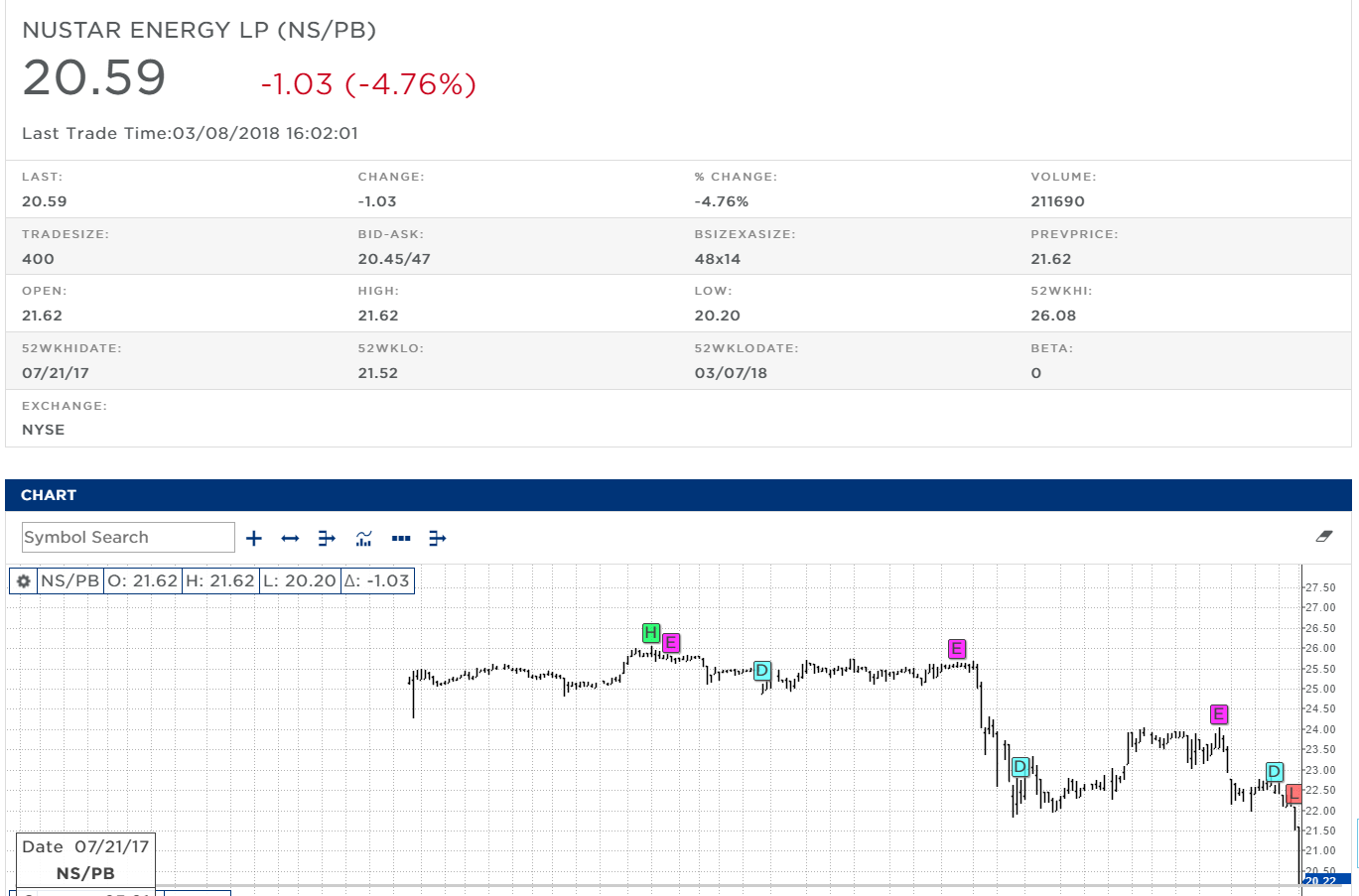The width and height of the screenshot is (1359, 896).
Task: Open the studies indicator icon with bars and wave
Action: [364, 538]
